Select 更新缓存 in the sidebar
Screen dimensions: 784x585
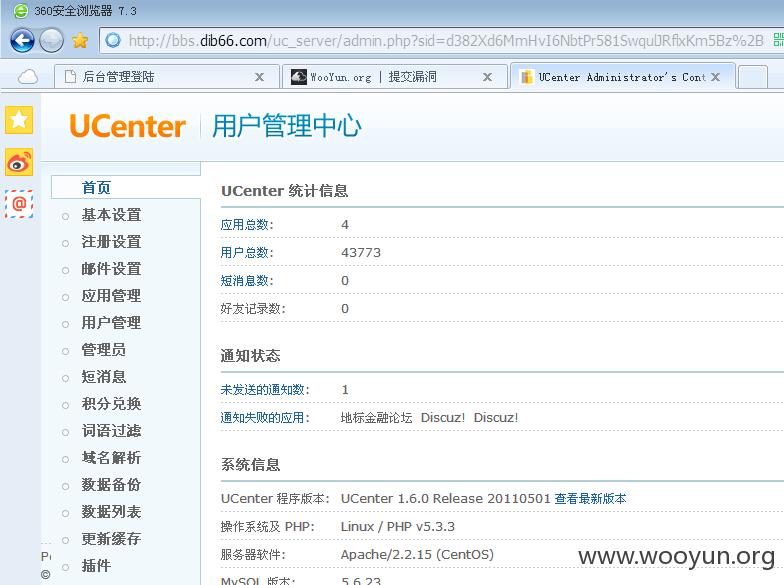tap(111, 539)
